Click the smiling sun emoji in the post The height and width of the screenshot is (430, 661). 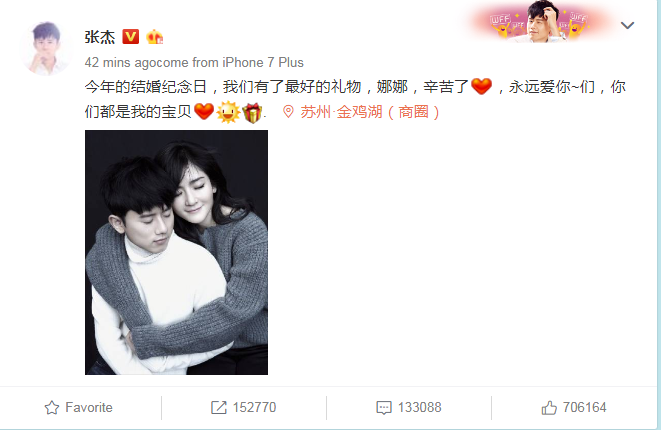pos(228,112)
